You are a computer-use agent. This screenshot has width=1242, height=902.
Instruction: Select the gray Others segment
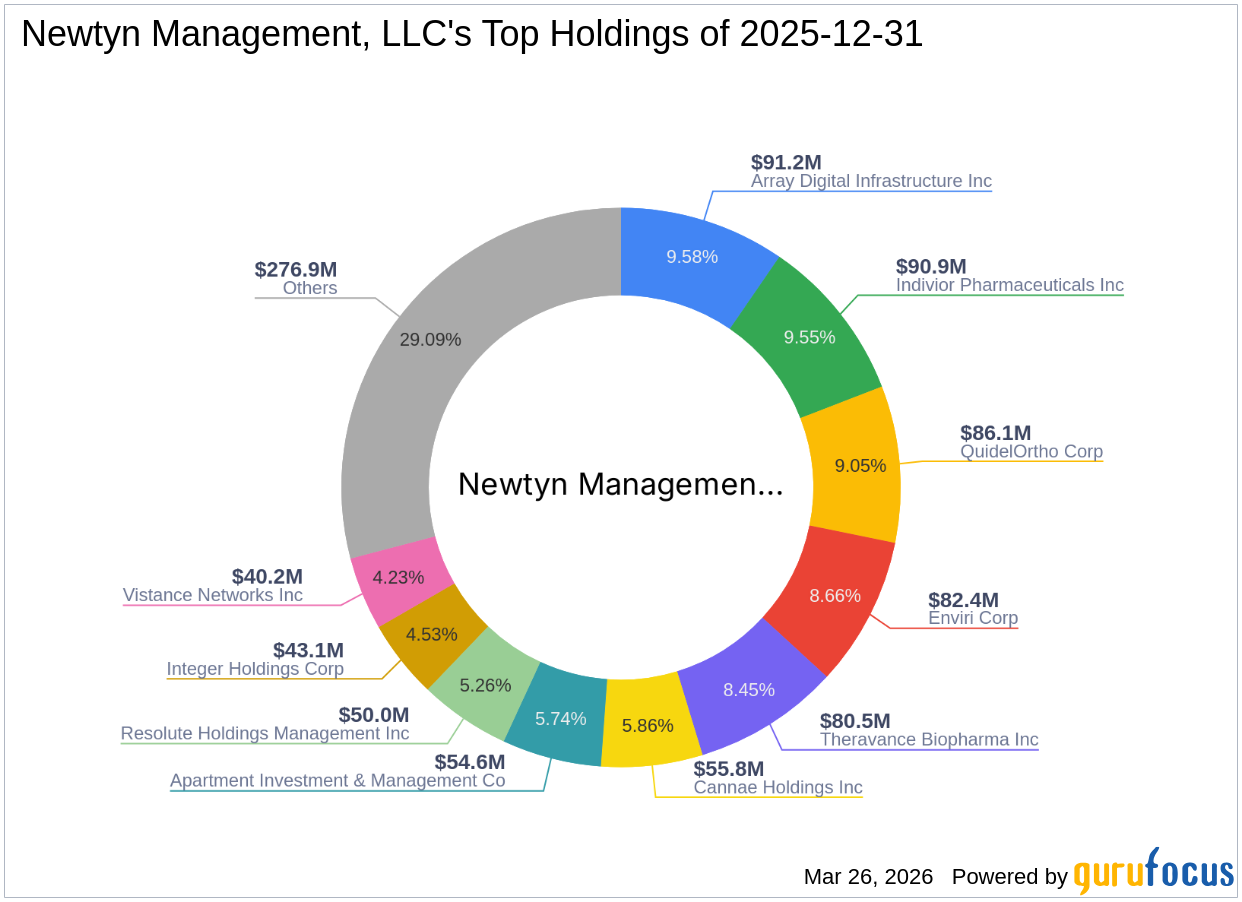430,340
